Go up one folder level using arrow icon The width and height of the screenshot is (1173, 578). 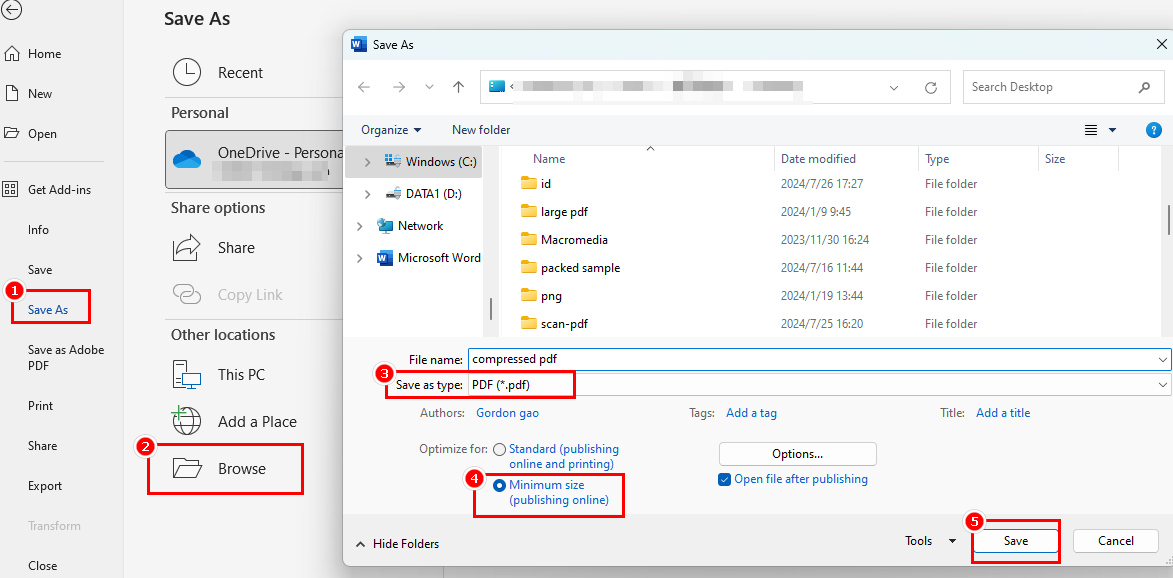pos(459,87)
